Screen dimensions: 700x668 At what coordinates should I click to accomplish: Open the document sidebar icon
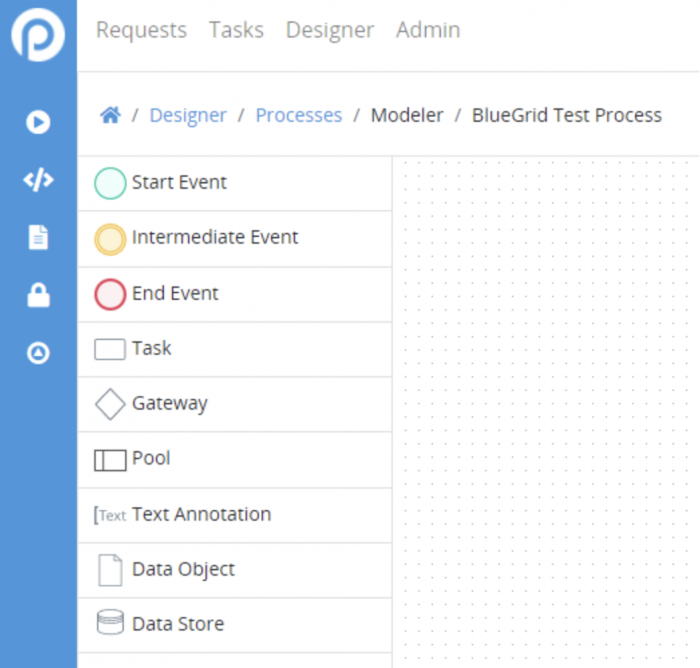tap(38, 237)
